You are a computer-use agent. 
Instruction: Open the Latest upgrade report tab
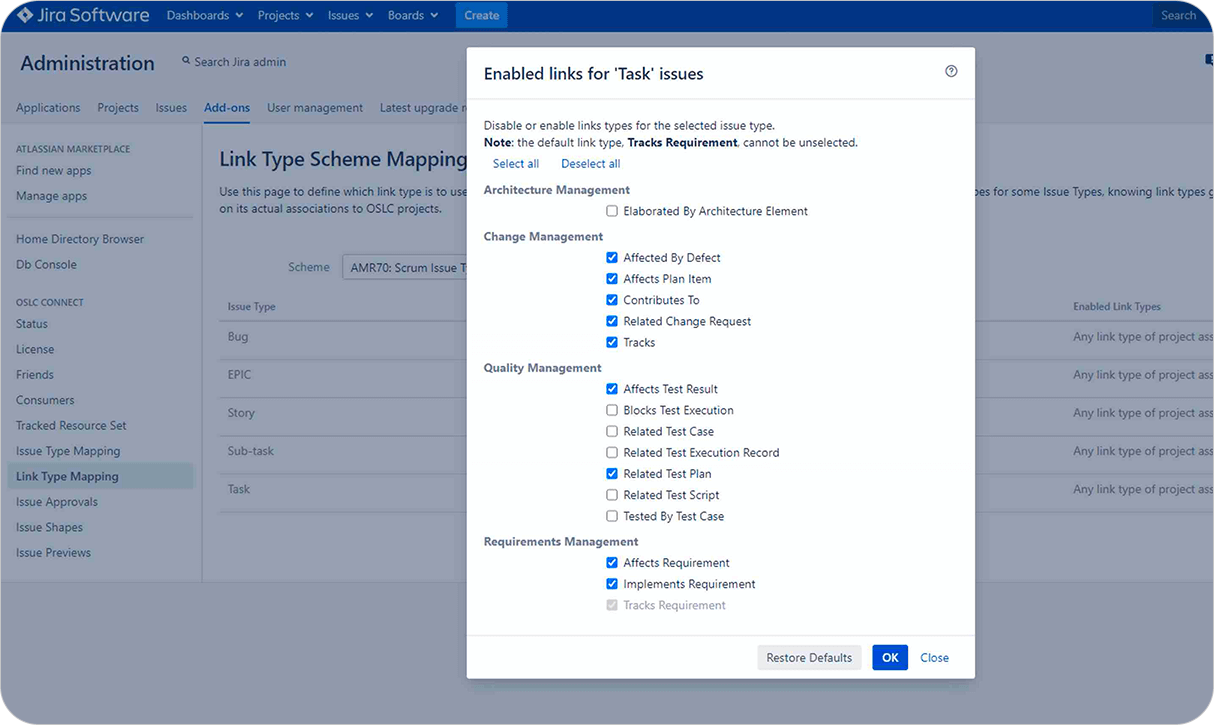tap(423, 108)
